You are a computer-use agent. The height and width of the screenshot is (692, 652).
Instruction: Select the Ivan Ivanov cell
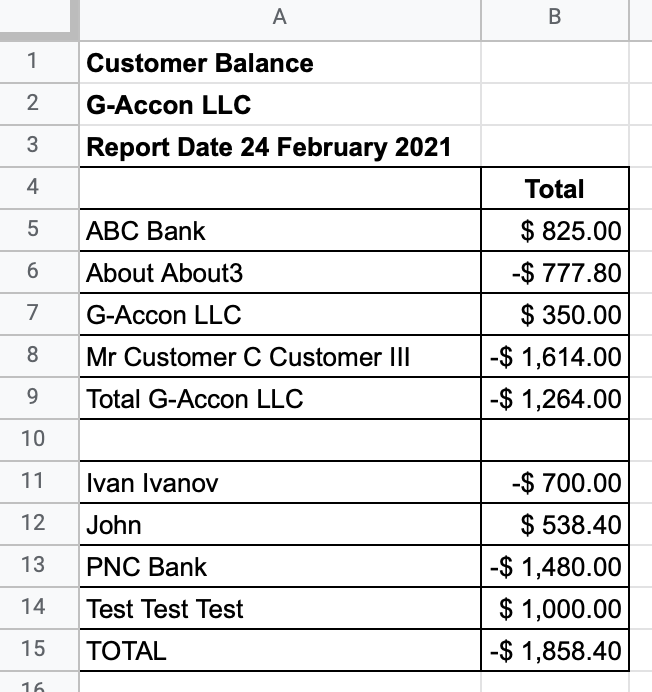pyautogui.click(x=280, y=482)
